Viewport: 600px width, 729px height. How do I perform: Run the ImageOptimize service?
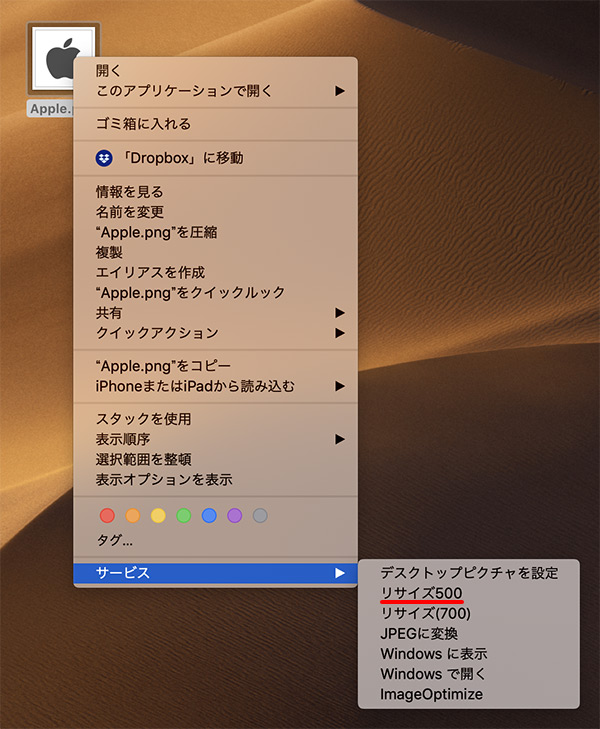point(469,694)
